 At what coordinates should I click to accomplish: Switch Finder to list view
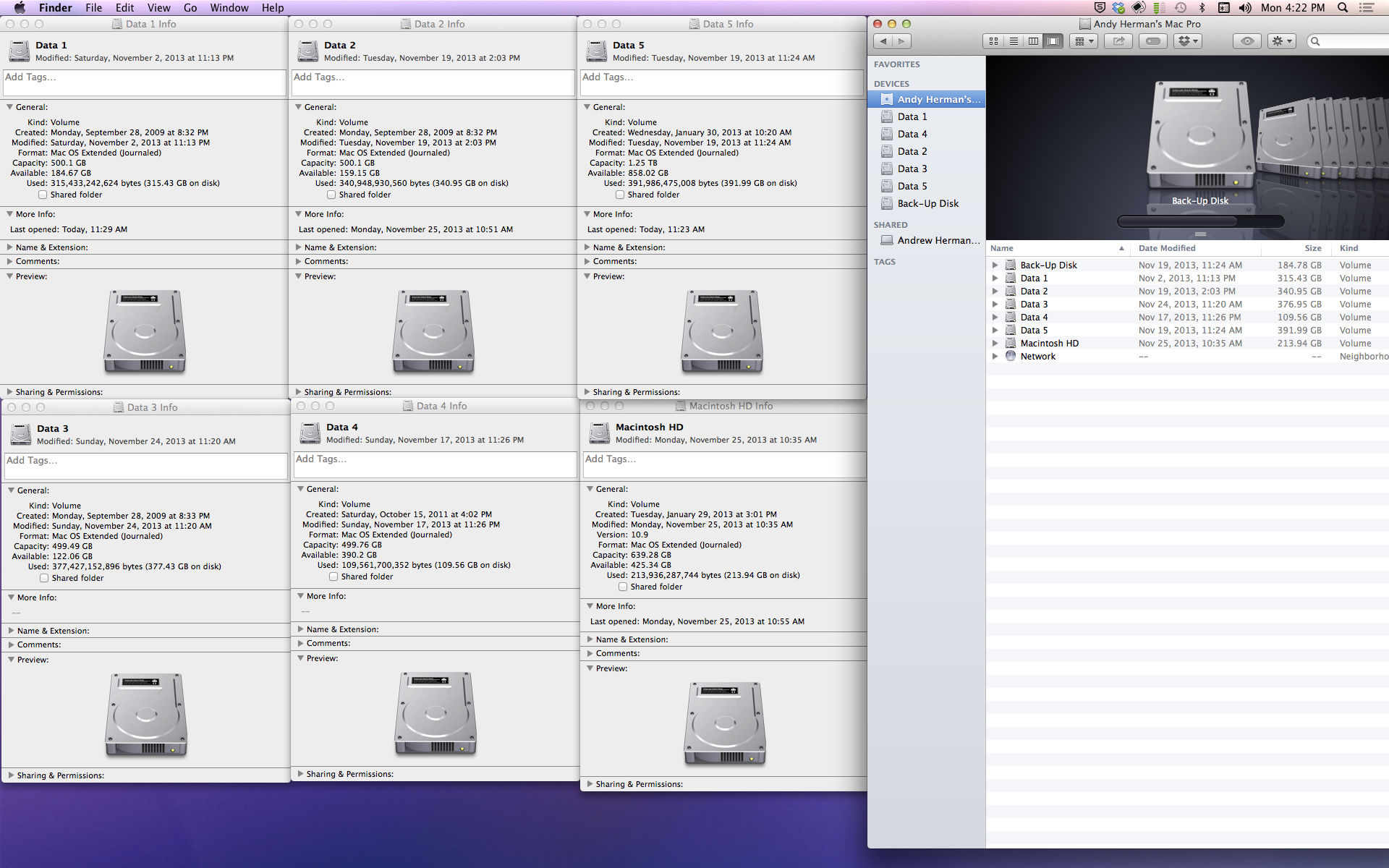tap(1014, 41)
